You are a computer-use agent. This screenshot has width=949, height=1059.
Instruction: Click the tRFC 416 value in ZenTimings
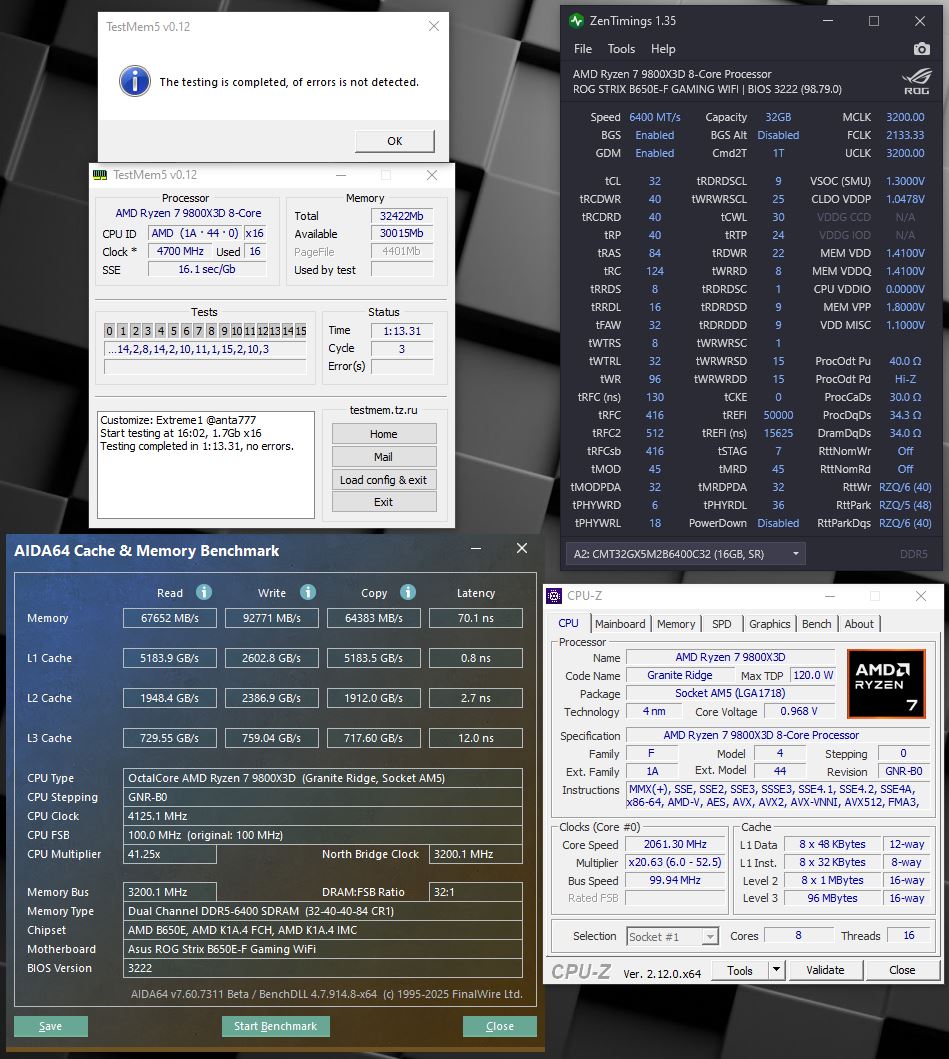(x=655, y=415)
